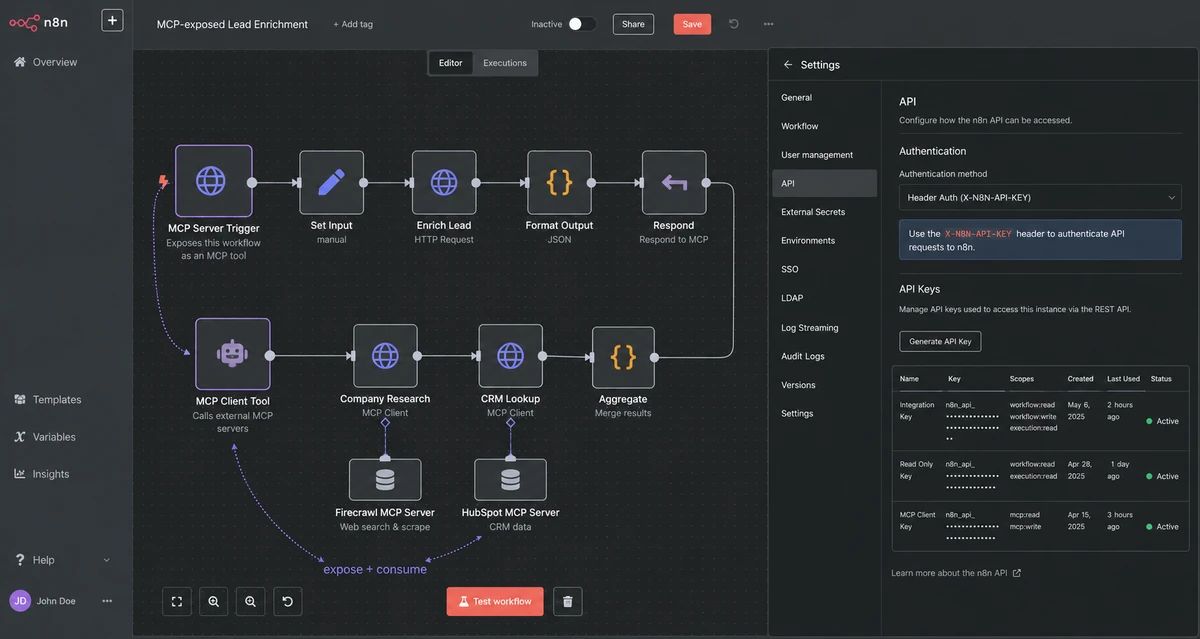Click the expose + consume canvas label
Viewport: 1200px width, 639px height.
point(375,569)
